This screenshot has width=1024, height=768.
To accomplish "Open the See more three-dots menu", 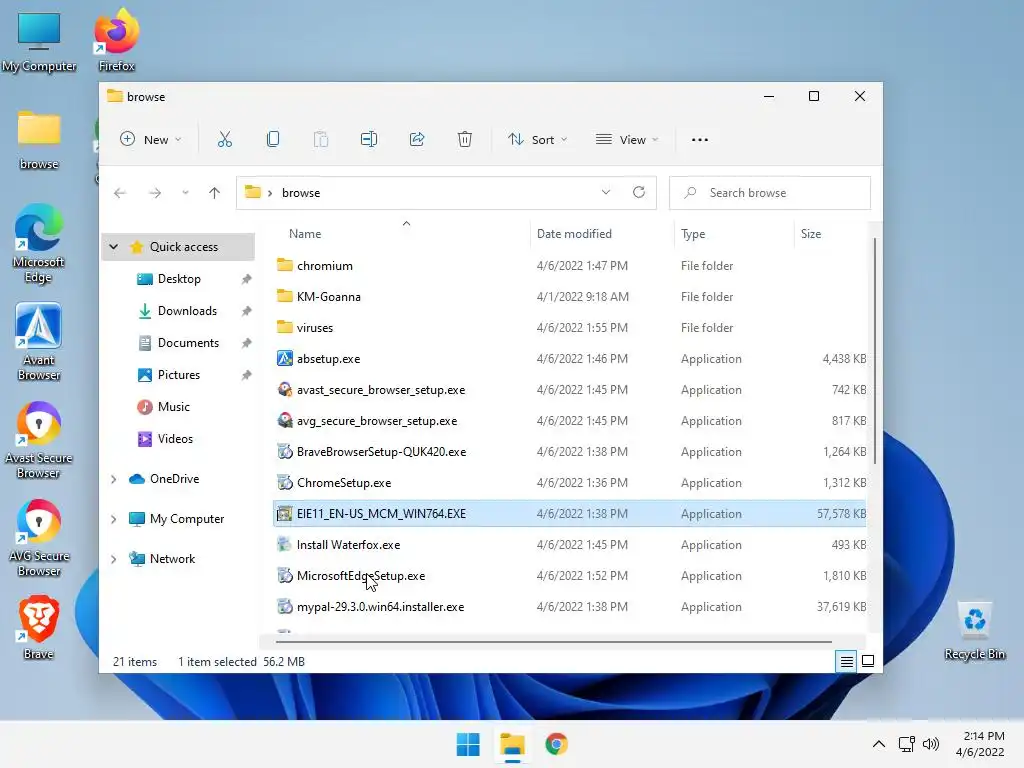I will click(x=699, y=140).
